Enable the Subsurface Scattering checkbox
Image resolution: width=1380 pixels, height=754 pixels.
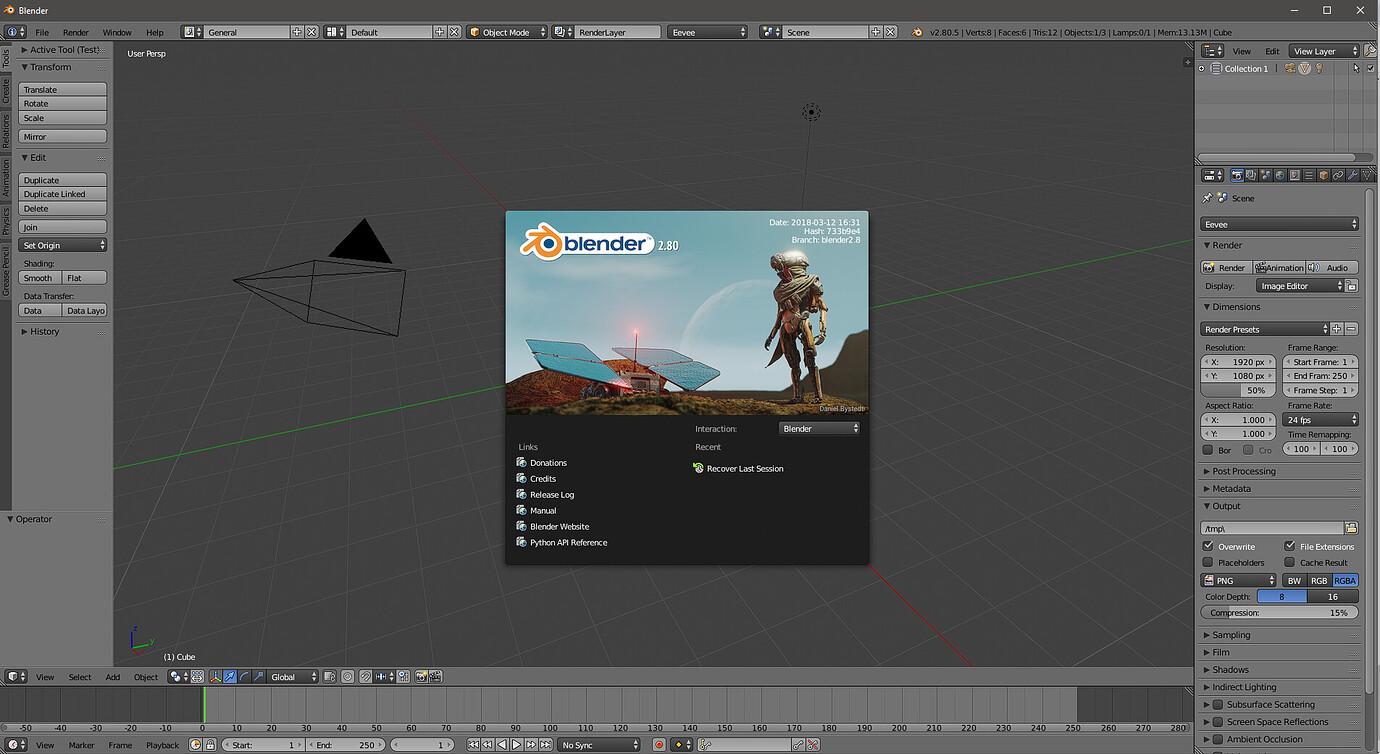click(x=1218, y=704)
